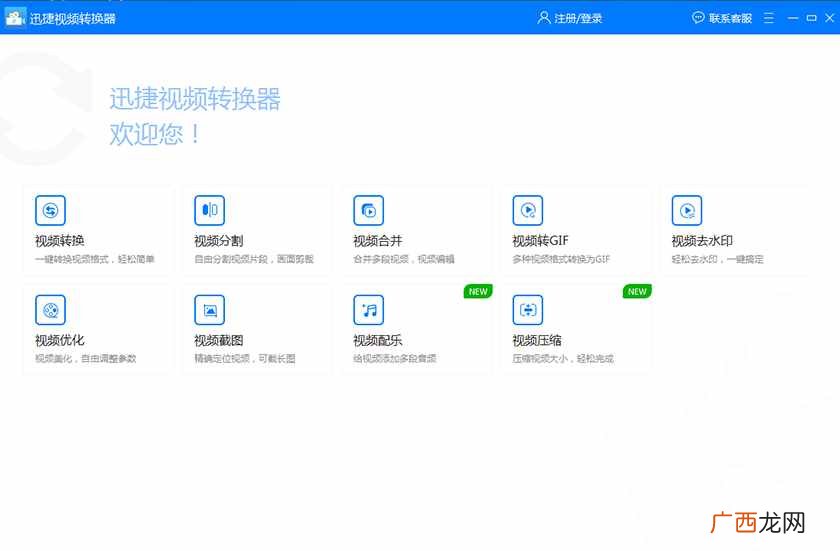Viewport: 840px width, 551px height.
Task: Click the description '自由分割视频片段，画面剪裁'
Action: (x=254, y=259)
